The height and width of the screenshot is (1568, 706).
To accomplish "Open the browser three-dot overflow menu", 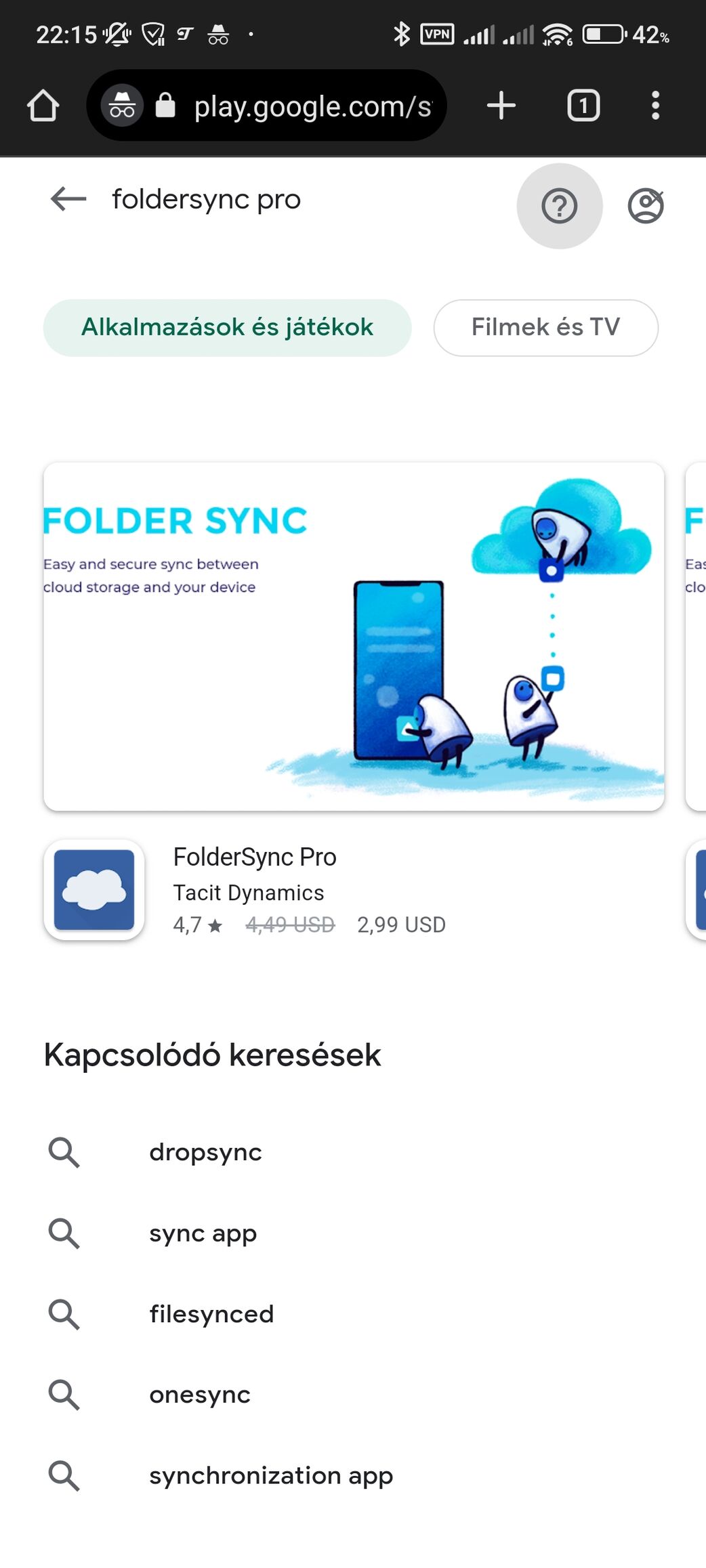I will pos(655,106).
